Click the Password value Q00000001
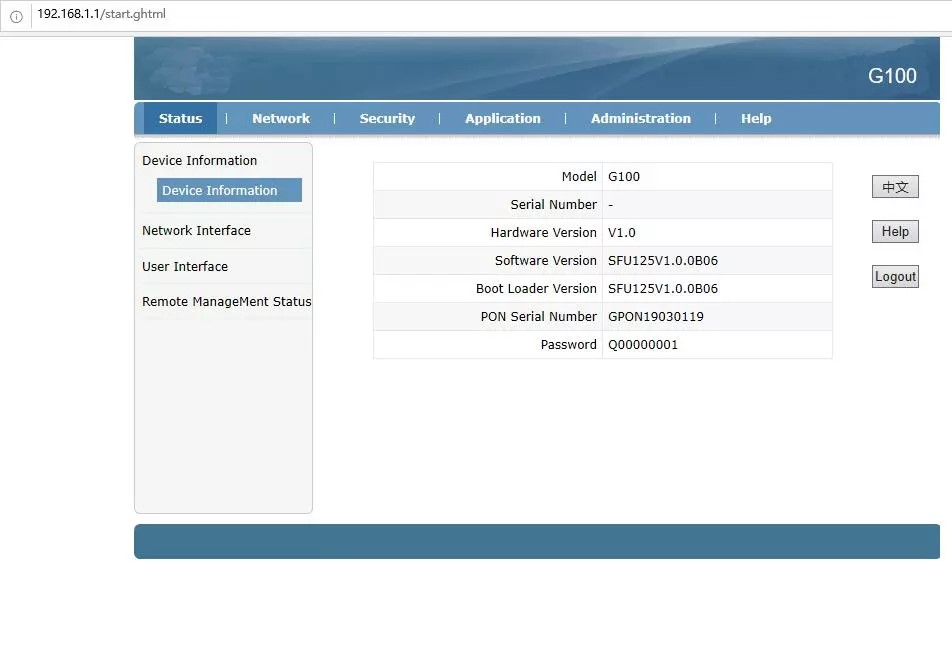 [642, 344]
